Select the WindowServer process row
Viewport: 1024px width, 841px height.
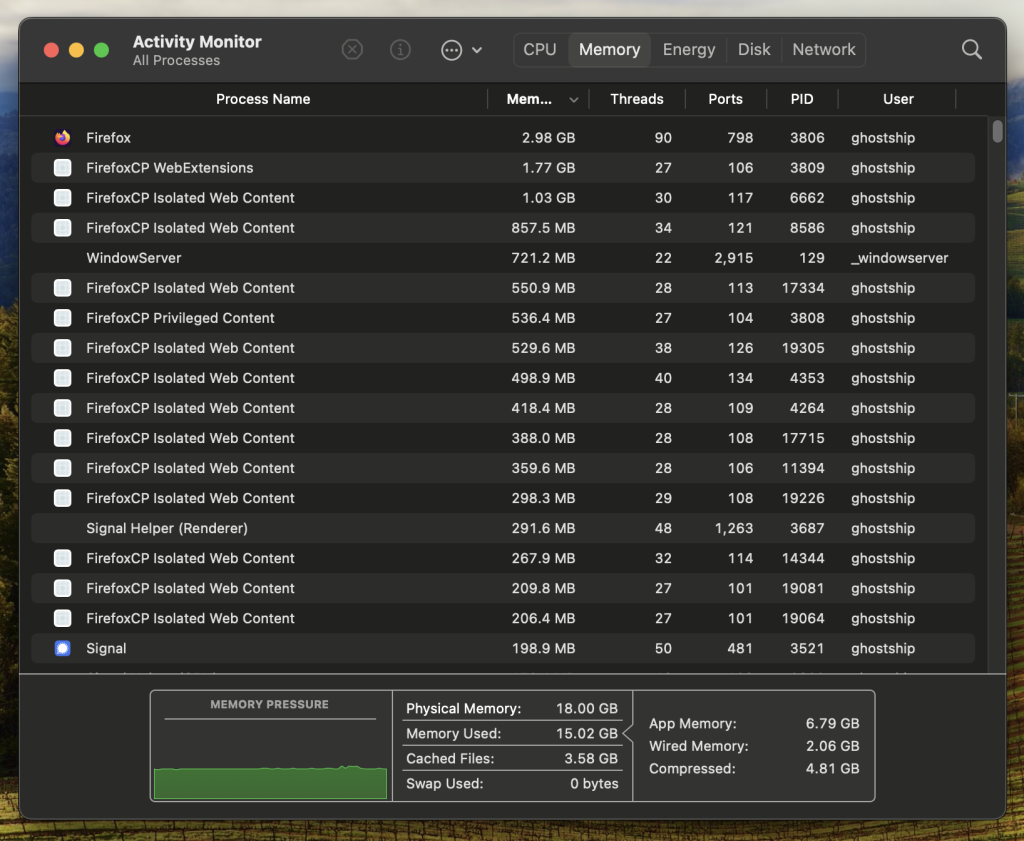(x=503, y=258)
